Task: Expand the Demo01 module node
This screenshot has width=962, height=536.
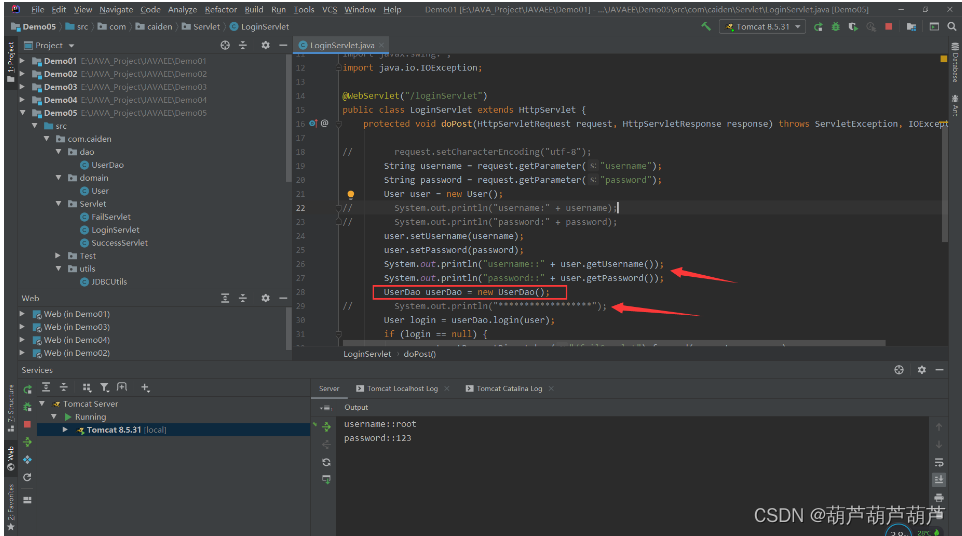Action: pos(23,61)
